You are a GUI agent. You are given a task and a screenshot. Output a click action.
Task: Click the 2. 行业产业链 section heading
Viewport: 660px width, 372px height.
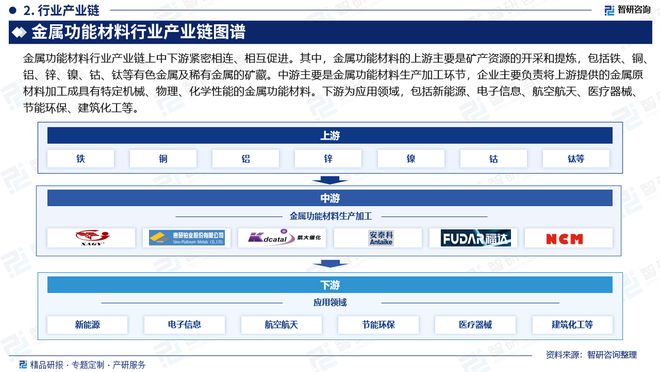click(x=61, y=10)
